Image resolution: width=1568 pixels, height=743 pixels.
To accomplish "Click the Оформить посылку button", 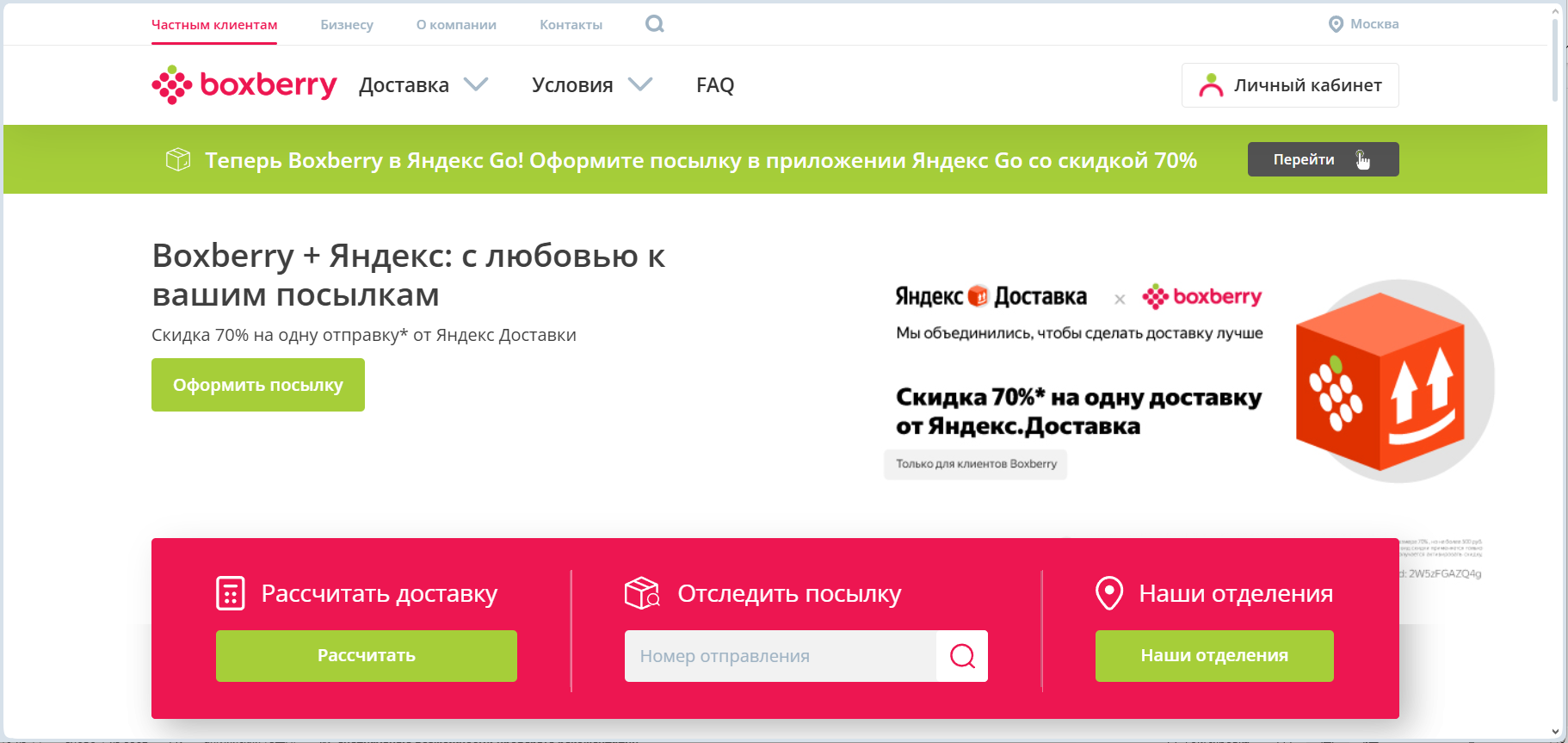I will [x=258, y=385].
